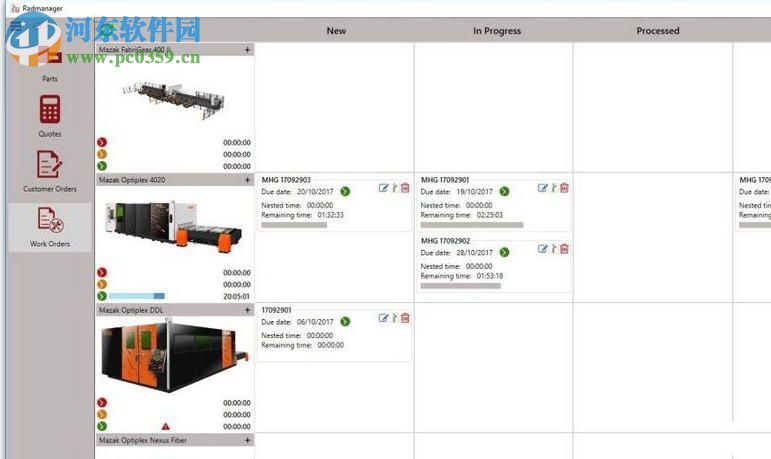Add order to Mazak Optiplex DDL plus
The width and height of the screenshot is (771, 459).
[247, 310]
